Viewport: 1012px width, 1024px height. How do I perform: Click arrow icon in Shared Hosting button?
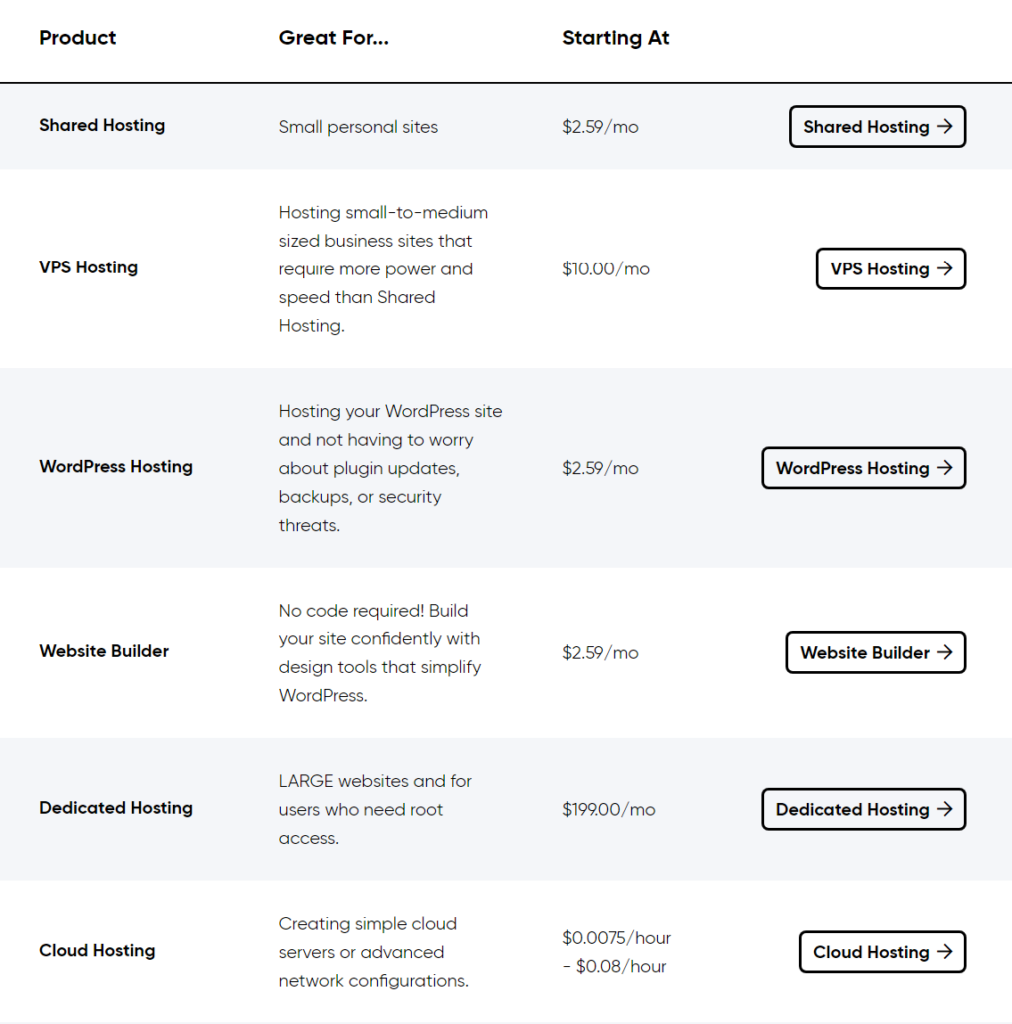click(x=944, y=127)
